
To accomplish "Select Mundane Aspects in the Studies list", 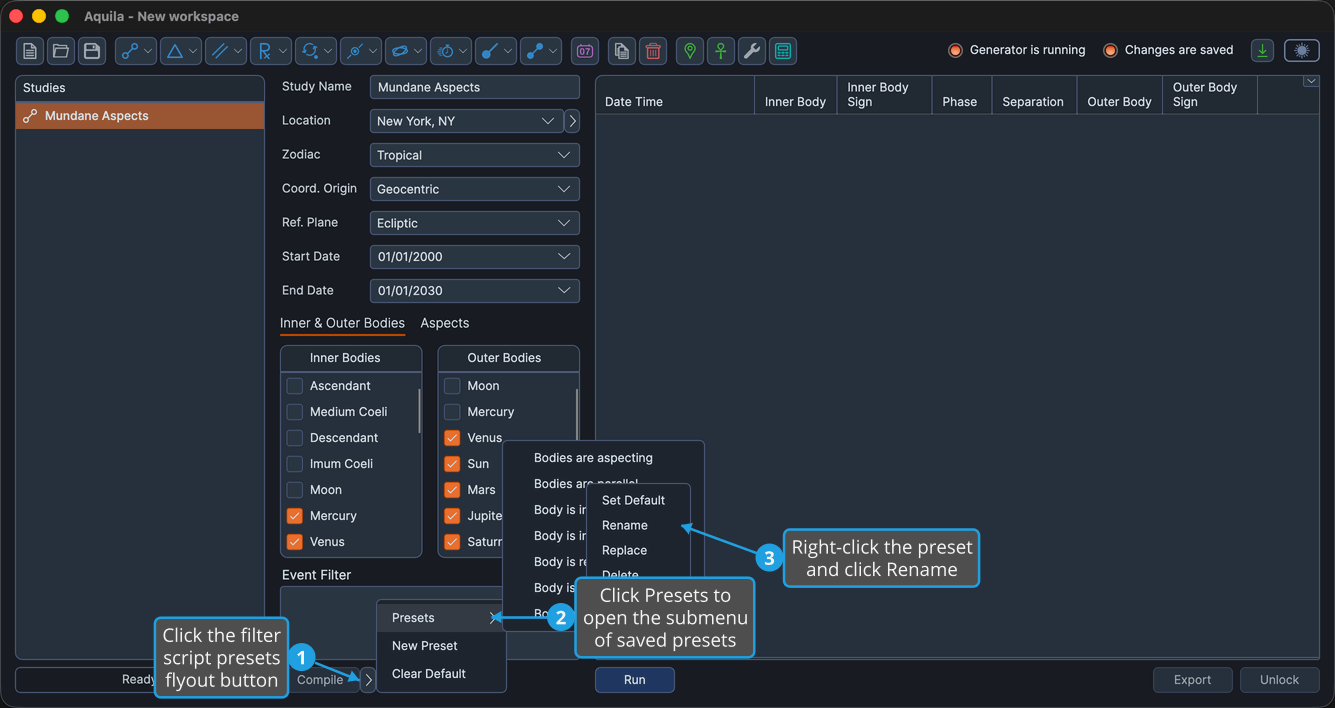I will pyautogui.click(x=140, y=116).
